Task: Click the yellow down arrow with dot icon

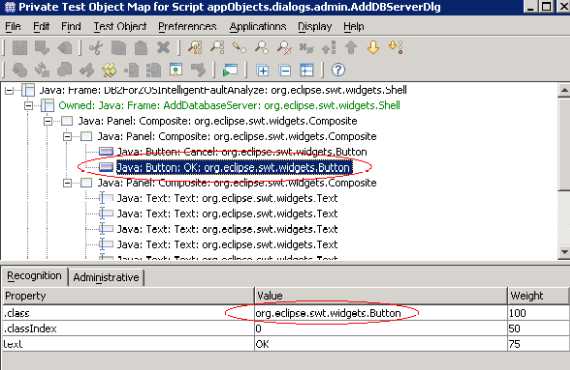Action: click(x=396, y=48)
